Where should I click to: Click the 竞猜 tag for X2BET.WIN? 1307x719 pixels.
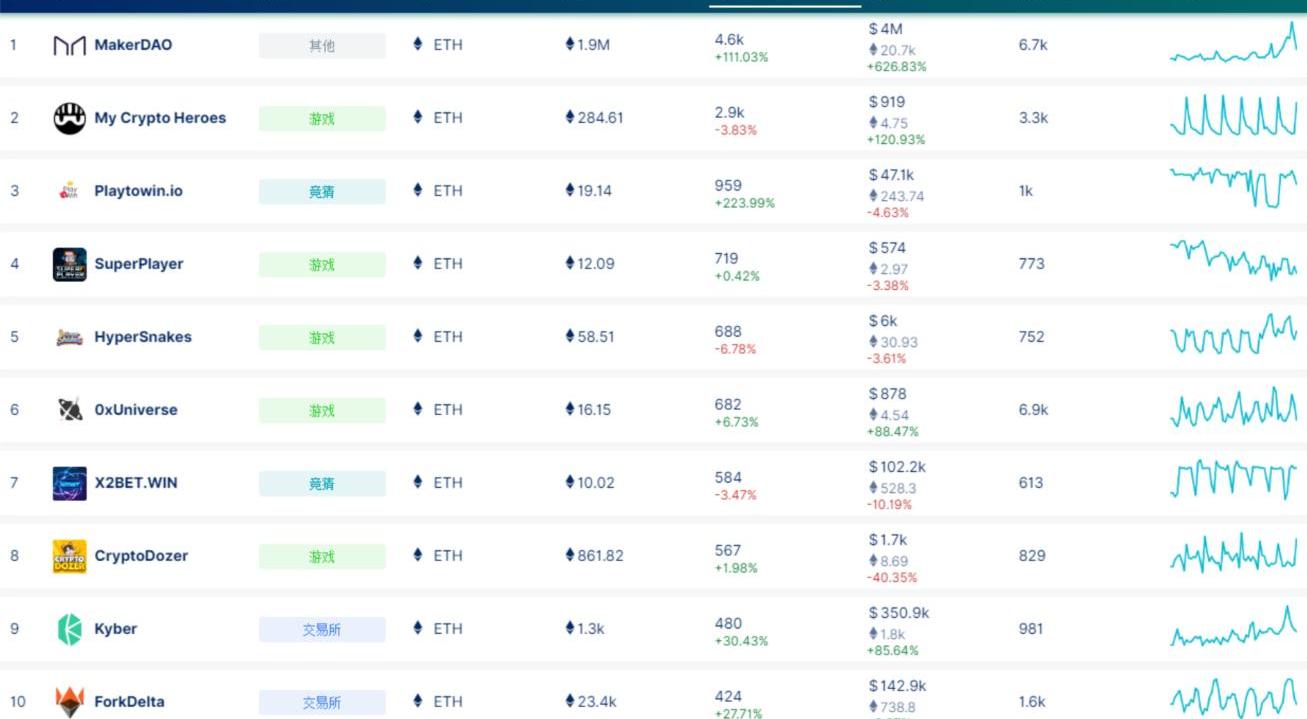point(322,484)
